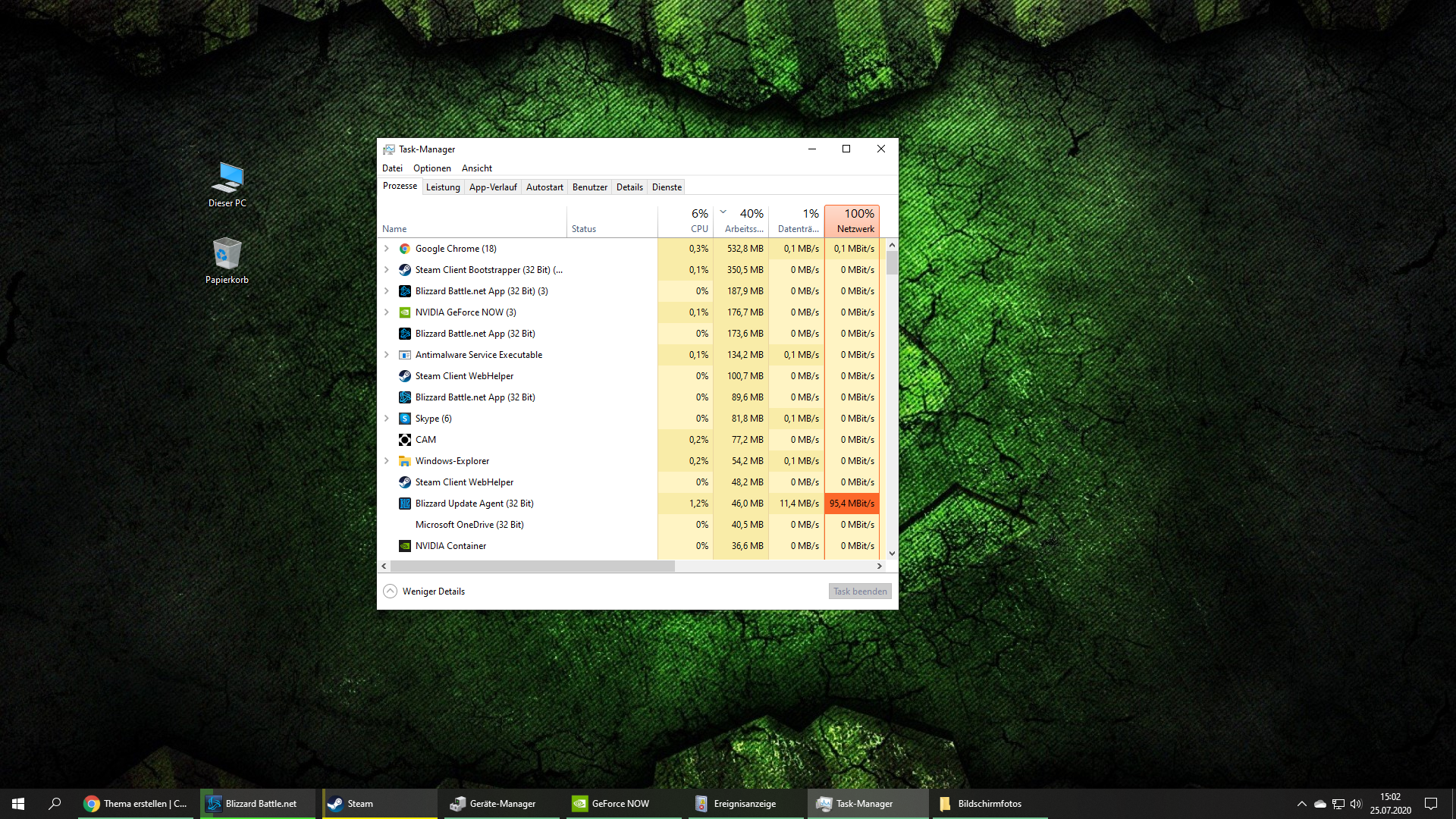Click the horizontal scrollbar right arrow

coord(879,566)
